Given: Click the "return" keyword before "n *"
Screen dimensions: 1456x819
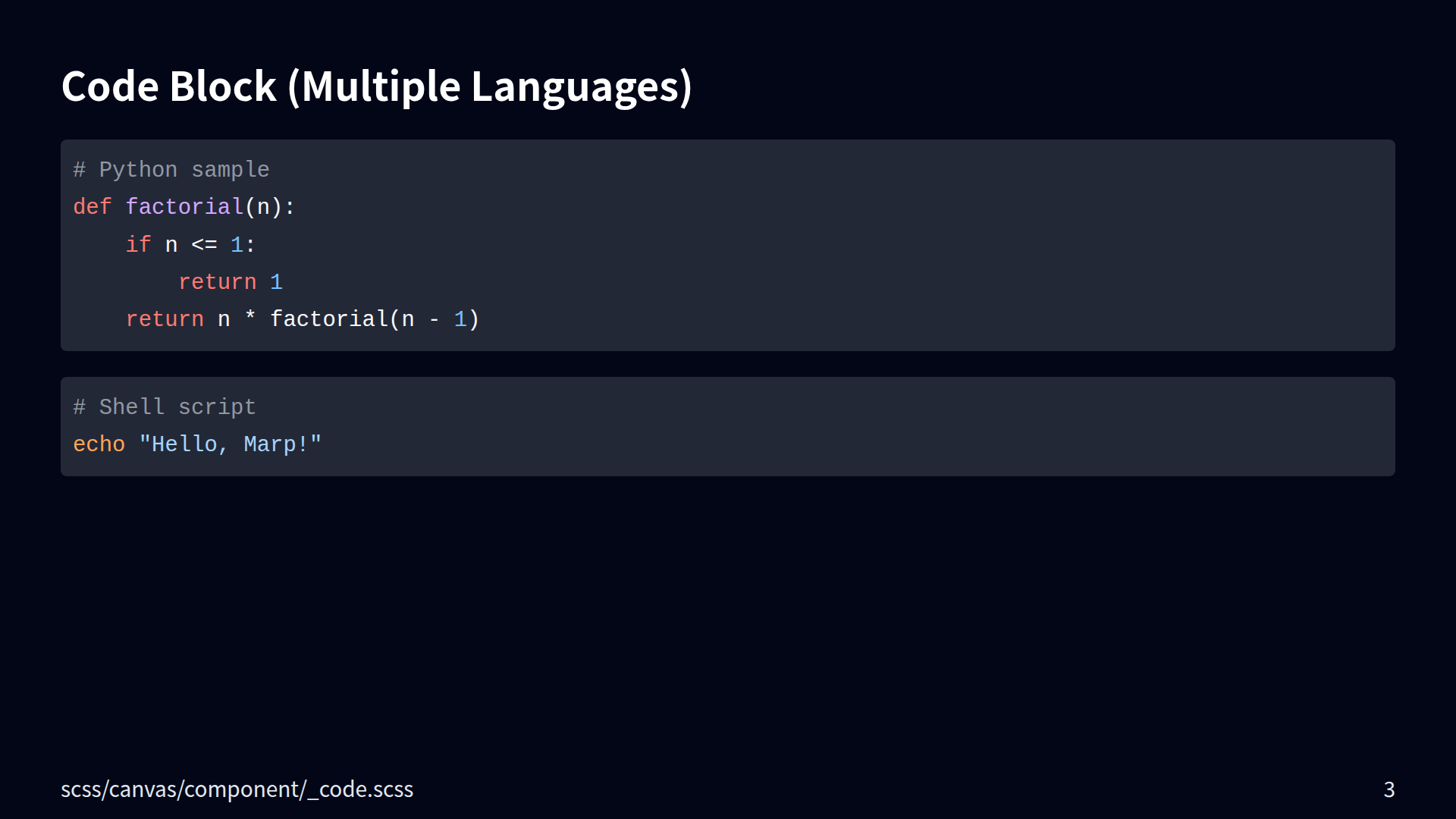Looking at the screenshot, I should pyautogui.click(x=165, y=319).
